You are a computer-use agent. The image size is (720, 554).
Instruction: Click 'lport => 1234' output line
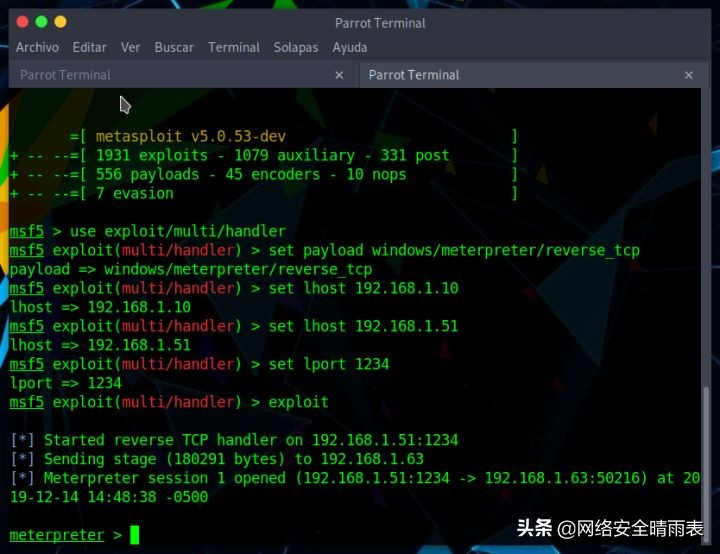66,383
